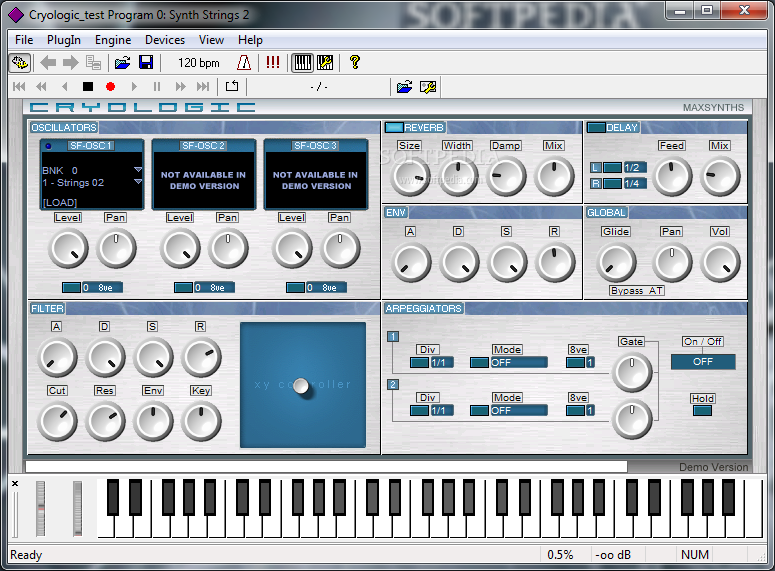Image resolution: width=775 pixels, height=571 pixels.
Task: Open the View menu
Action: 211,40
